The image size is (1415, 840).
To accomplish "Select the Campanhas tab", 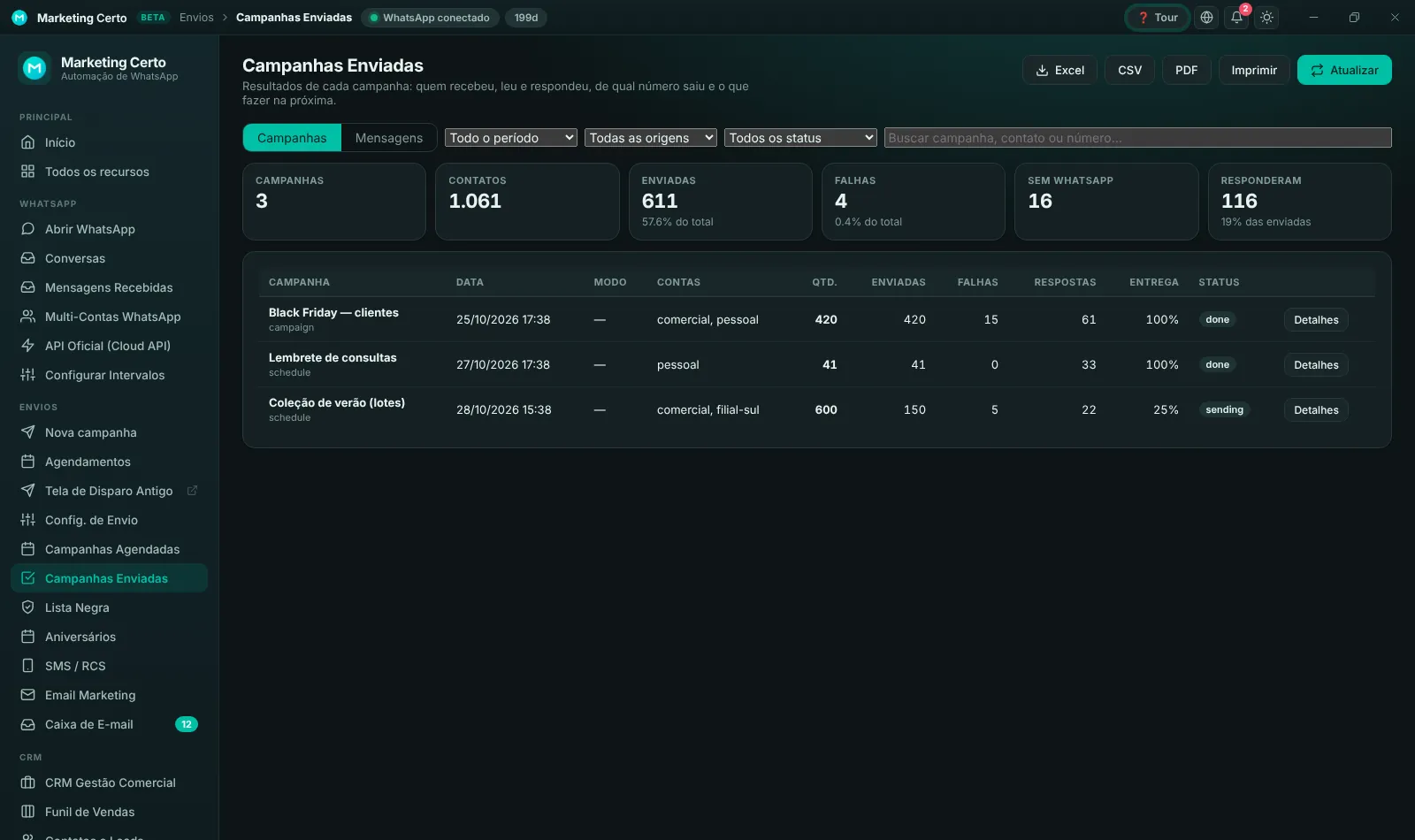I will 292,138.
